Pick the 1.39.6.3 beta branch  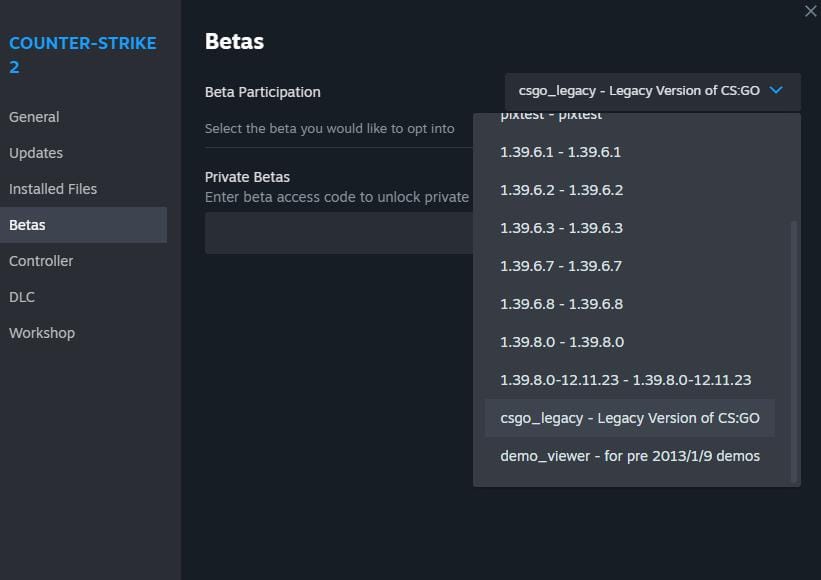(x=561, y=228)
